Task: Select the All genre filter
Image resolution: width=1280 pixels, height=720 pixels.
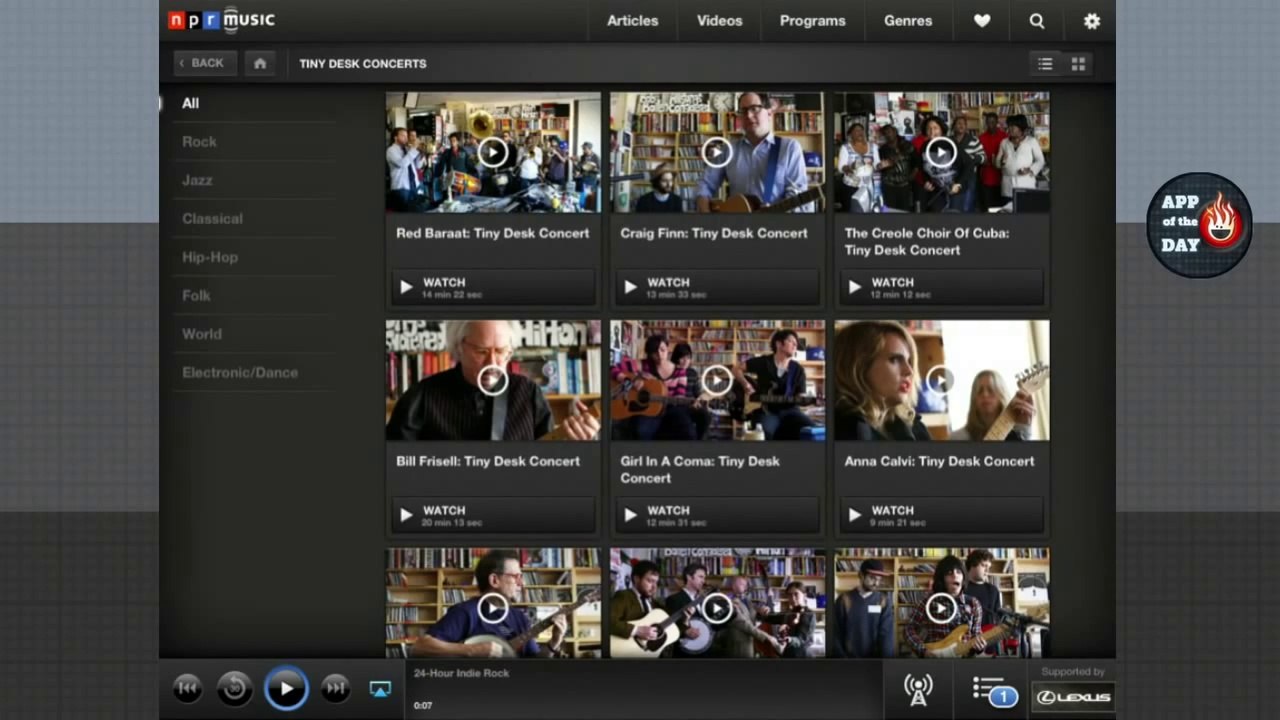Action: tap(190, 103)
